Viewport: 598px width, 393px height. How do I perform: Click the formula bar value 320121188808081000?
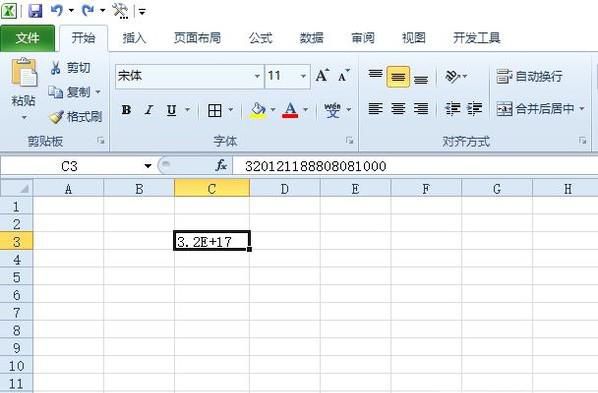click(315, 166)
